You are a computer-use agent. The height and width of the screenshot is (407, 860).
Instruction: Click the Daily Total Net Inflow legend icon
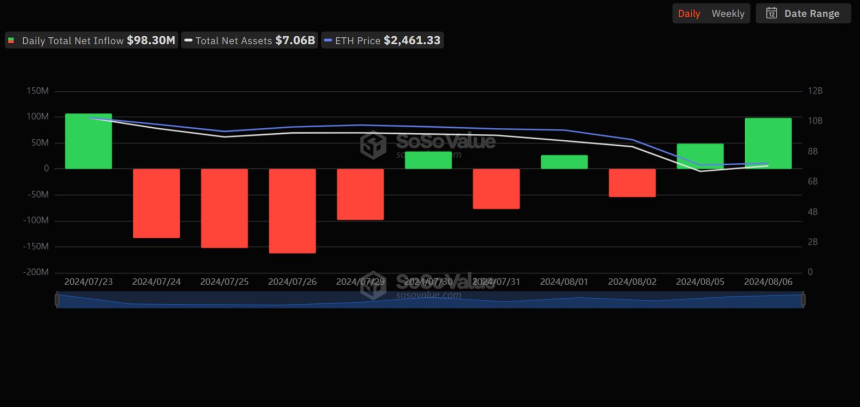[10, 41]
